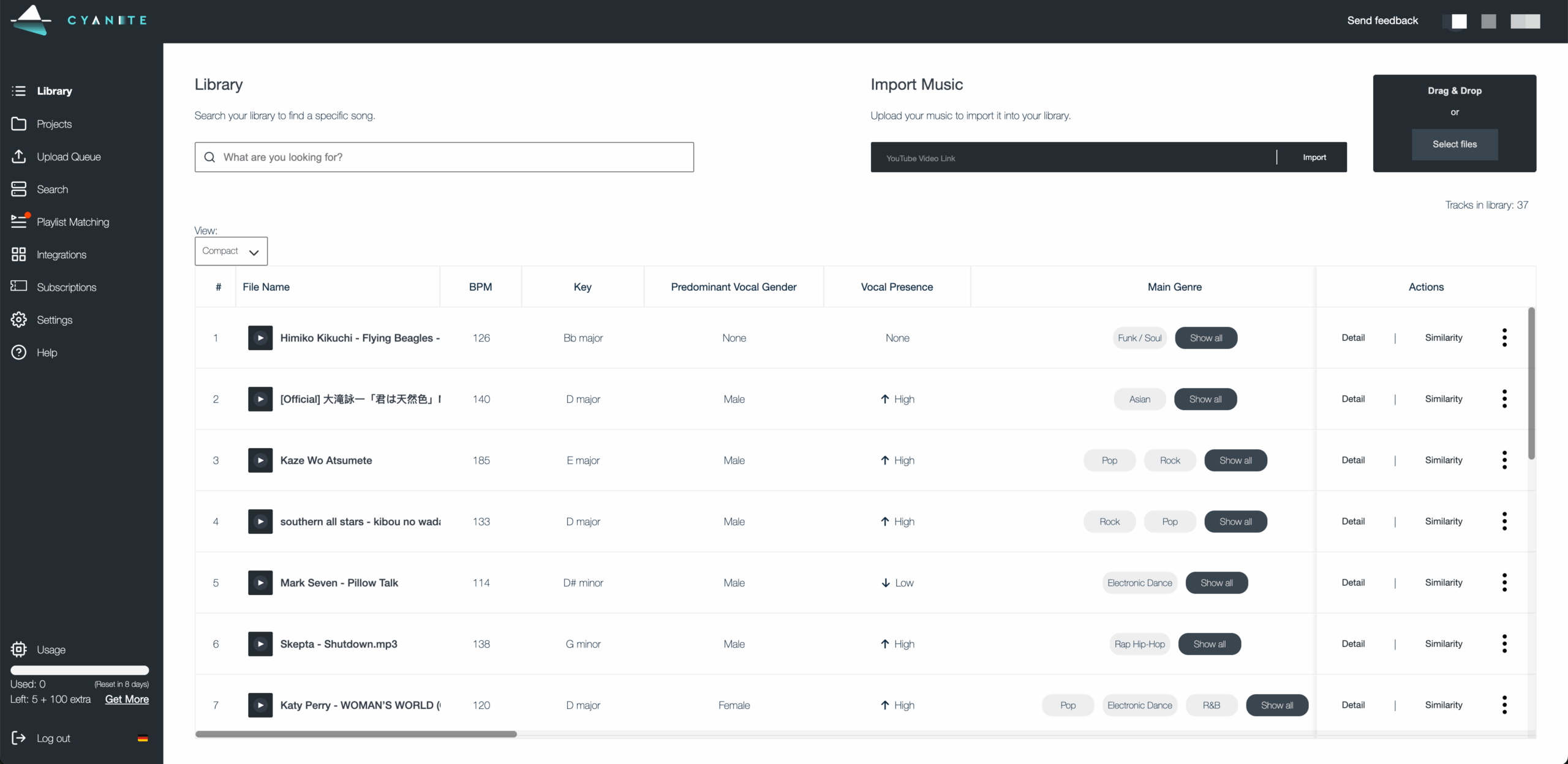Click the Cyanite logo icon
Image resolution: width=1568 pixels, height=764 pixels.
coord(31,20)
